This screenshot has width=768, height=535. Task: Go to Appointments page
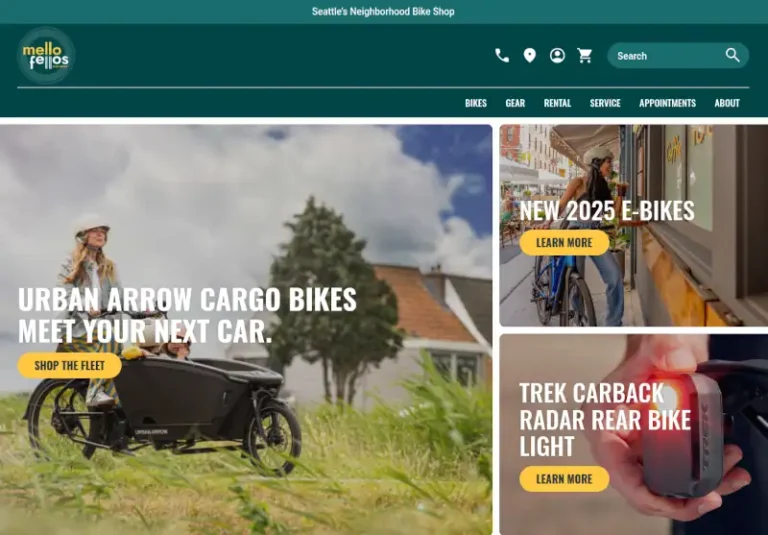(667, 103)
